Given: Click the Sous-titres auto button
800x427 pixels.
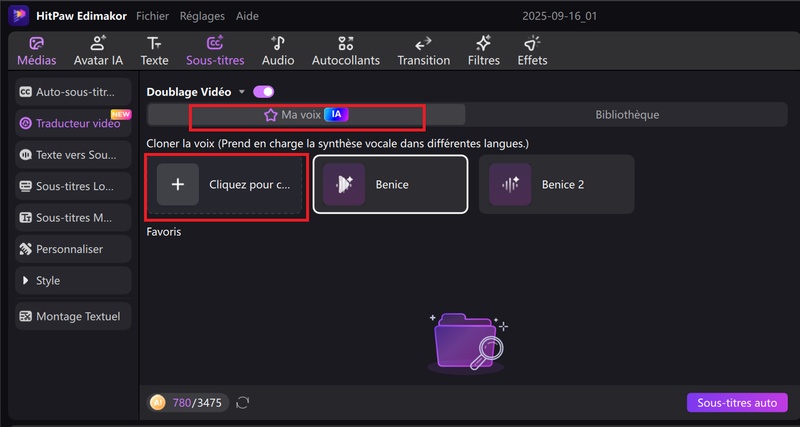Looking at the screenshot, I should click(x=737, y=403).
